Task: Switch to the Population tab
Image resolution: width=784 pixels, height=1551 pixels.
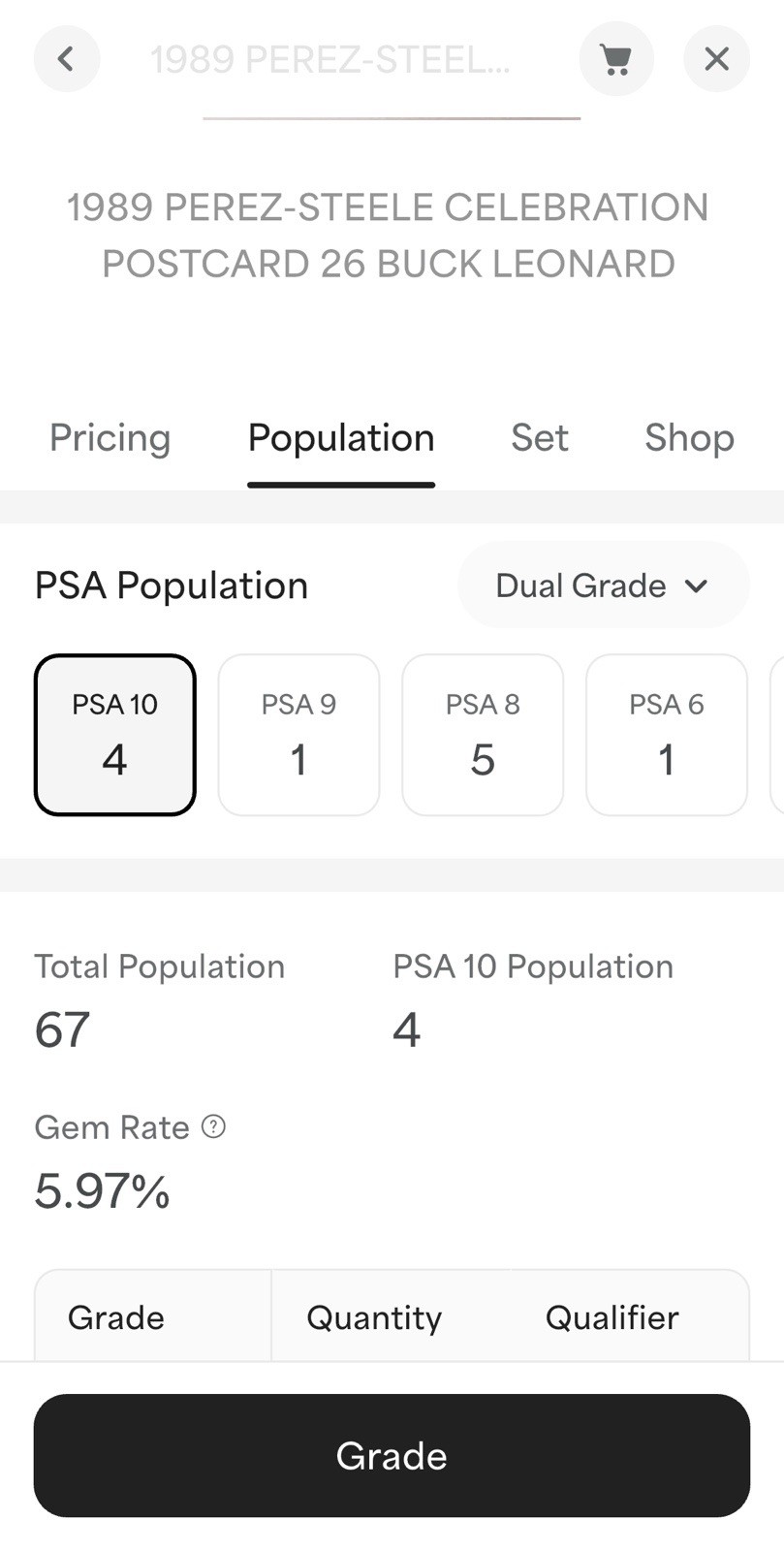Action: click(341, 438)
